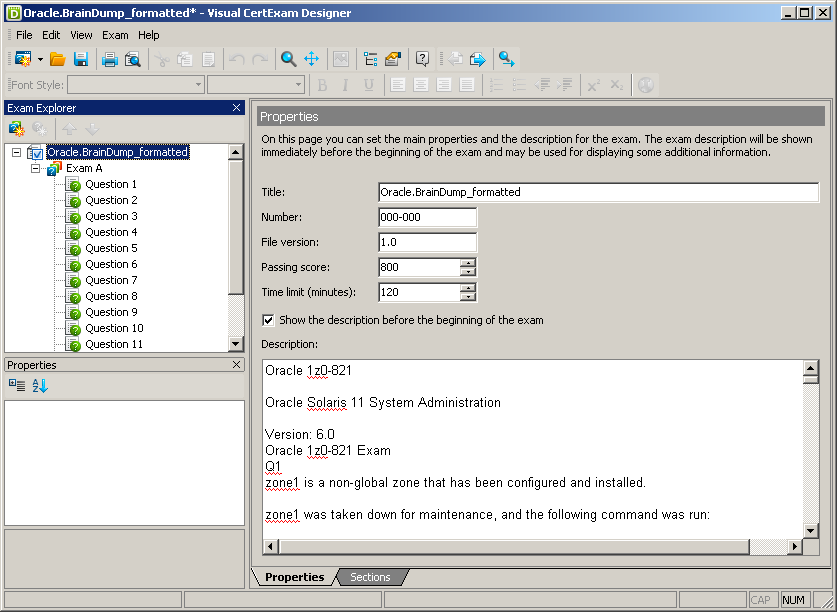Click the alphabetical sort icon in Properties panel
Screen dimensions: 837x612
[x=40, y=385]
